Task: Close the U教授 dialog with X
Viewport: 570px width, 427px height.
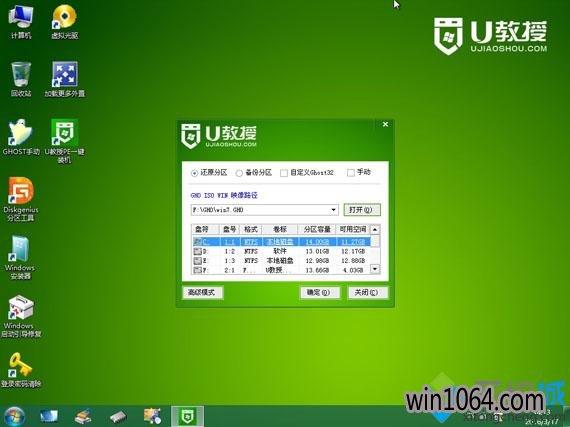Action: (385, 124)
